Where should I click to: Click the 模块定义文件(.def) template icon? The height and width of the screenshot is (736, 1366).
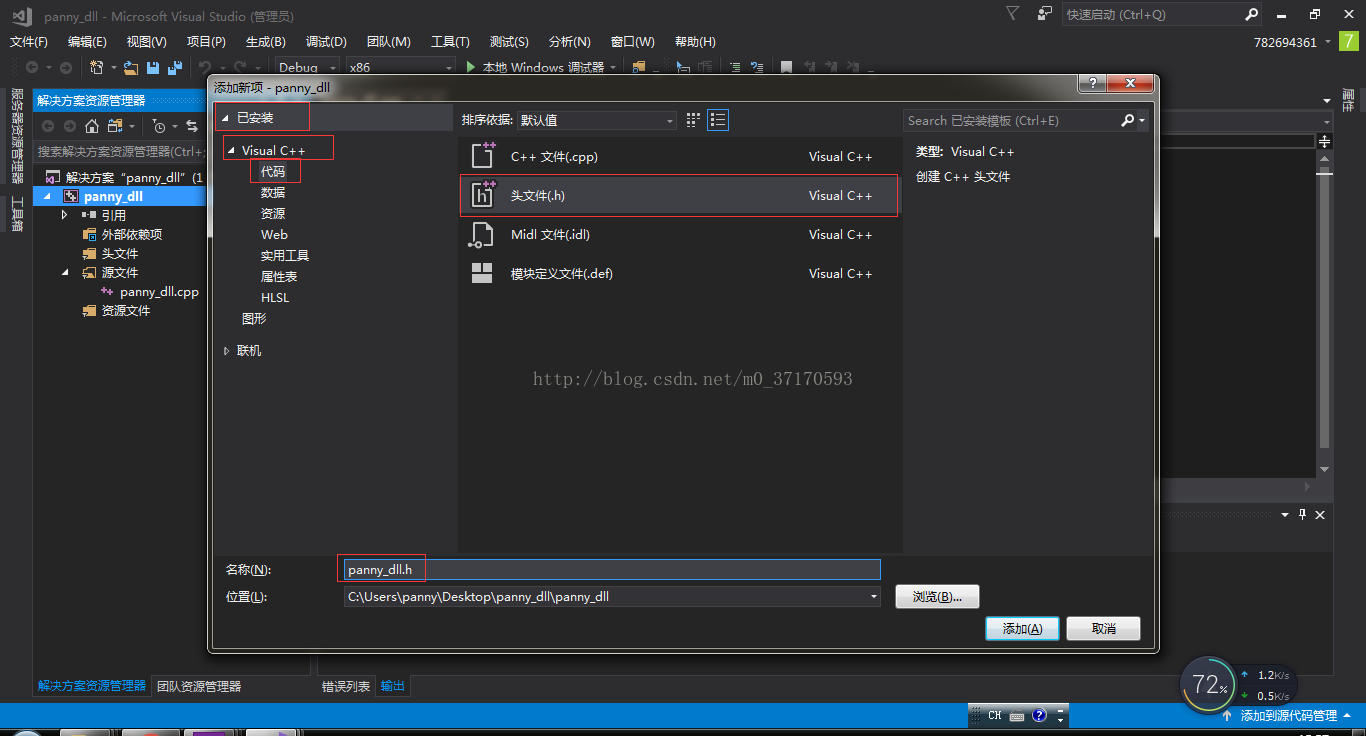[x=483, y=273]
